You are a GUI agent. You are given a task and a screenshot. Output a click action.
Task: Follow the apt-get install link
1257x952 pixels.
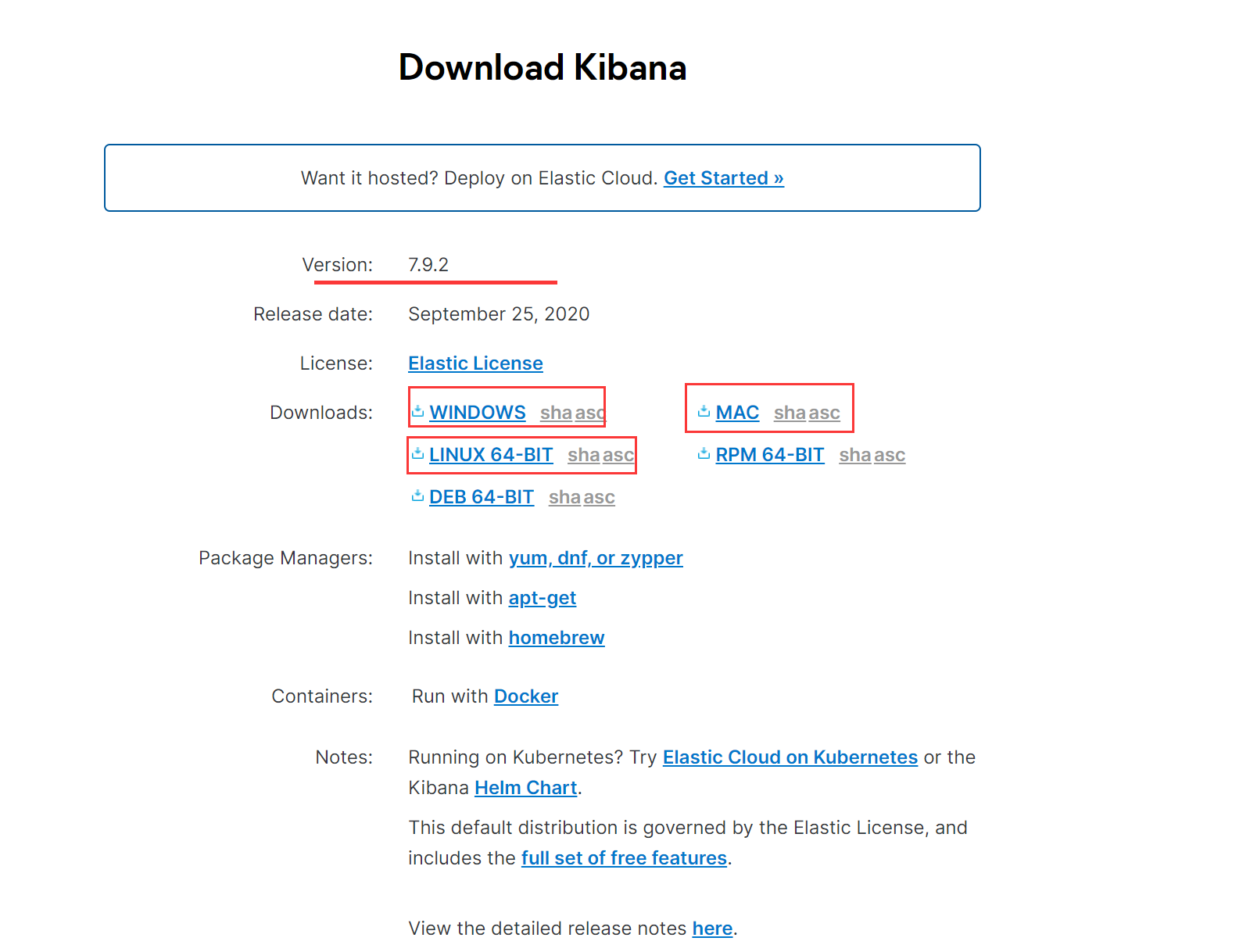[543, 598]
